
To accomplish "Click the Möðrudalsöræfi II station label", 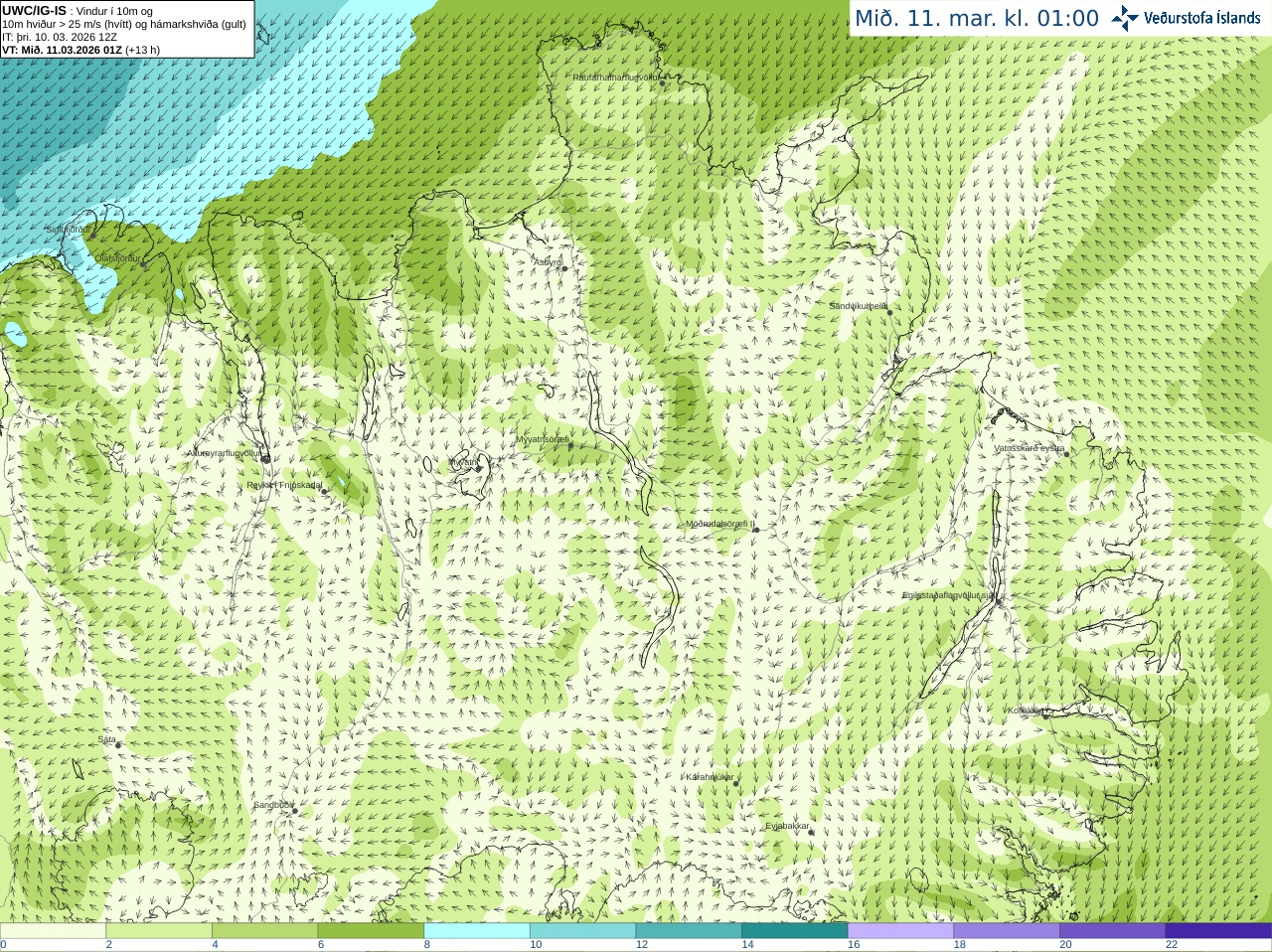I will (719, 524).
